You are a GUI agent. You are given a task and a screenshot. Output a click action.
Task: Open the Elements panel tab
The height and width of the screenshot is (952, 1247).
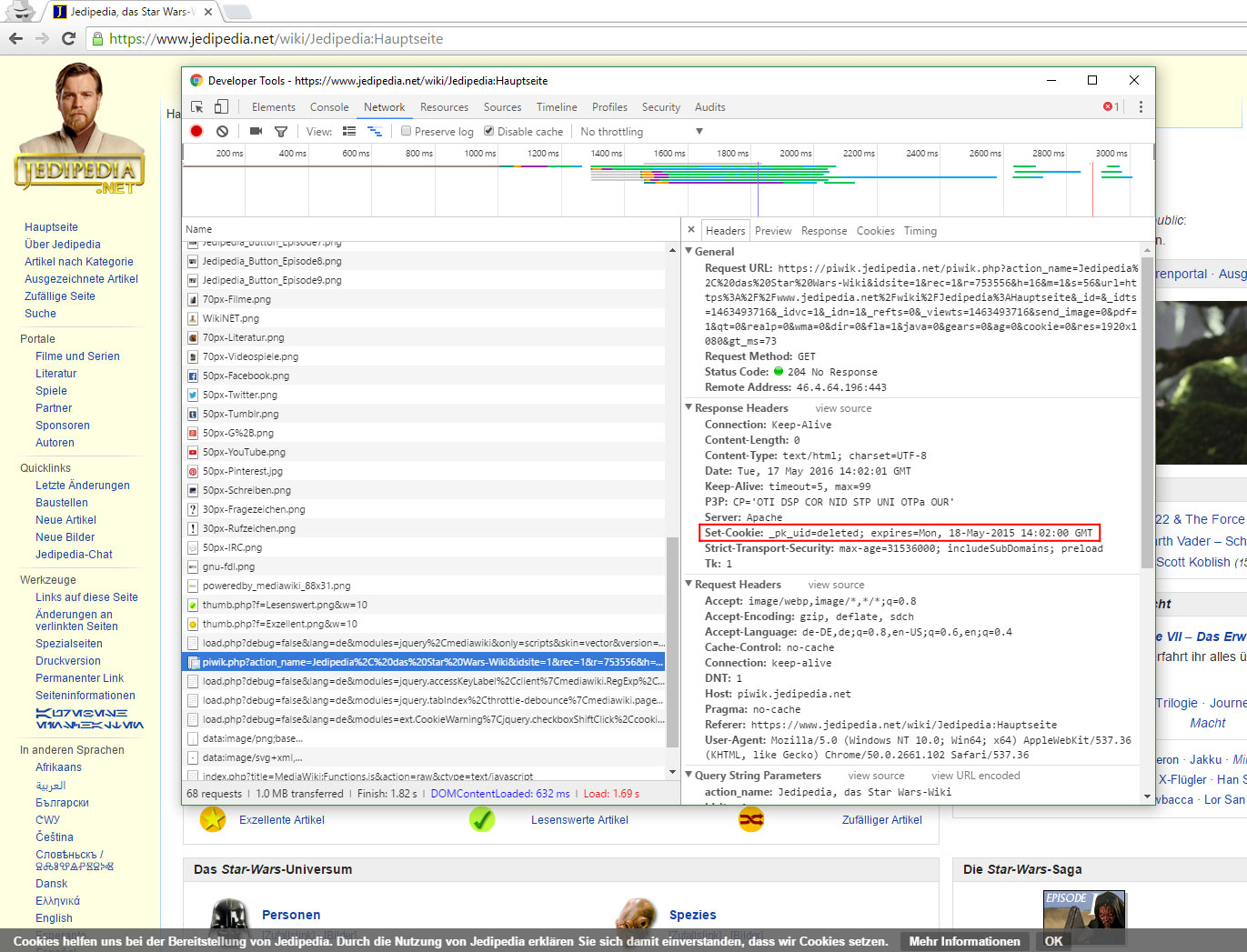coord(274,106)
